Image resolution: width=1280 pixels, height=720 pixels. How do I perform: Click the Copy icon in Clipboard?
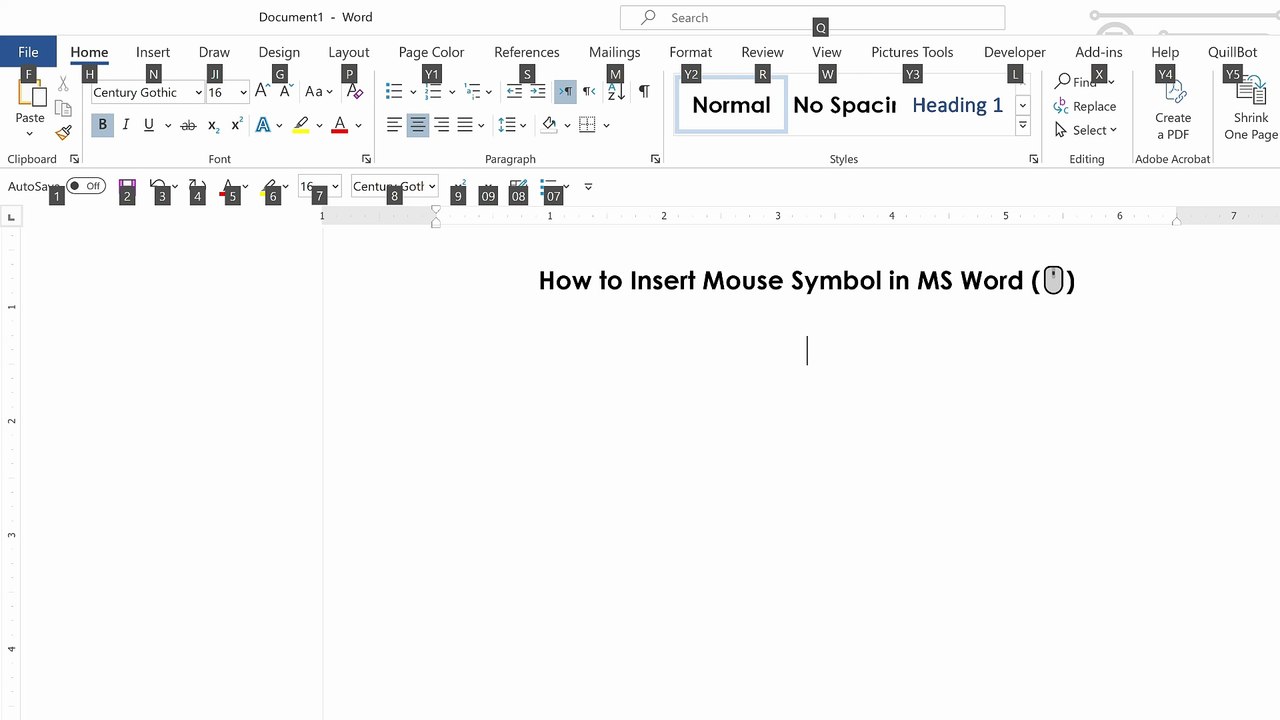pos(64,109)
